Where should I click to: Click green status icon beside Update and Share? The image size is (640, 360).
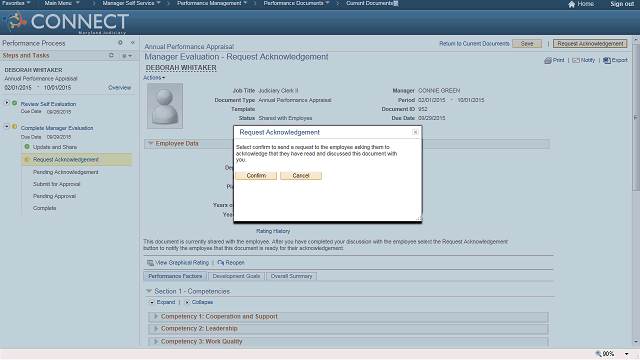(x=27, y=147)
